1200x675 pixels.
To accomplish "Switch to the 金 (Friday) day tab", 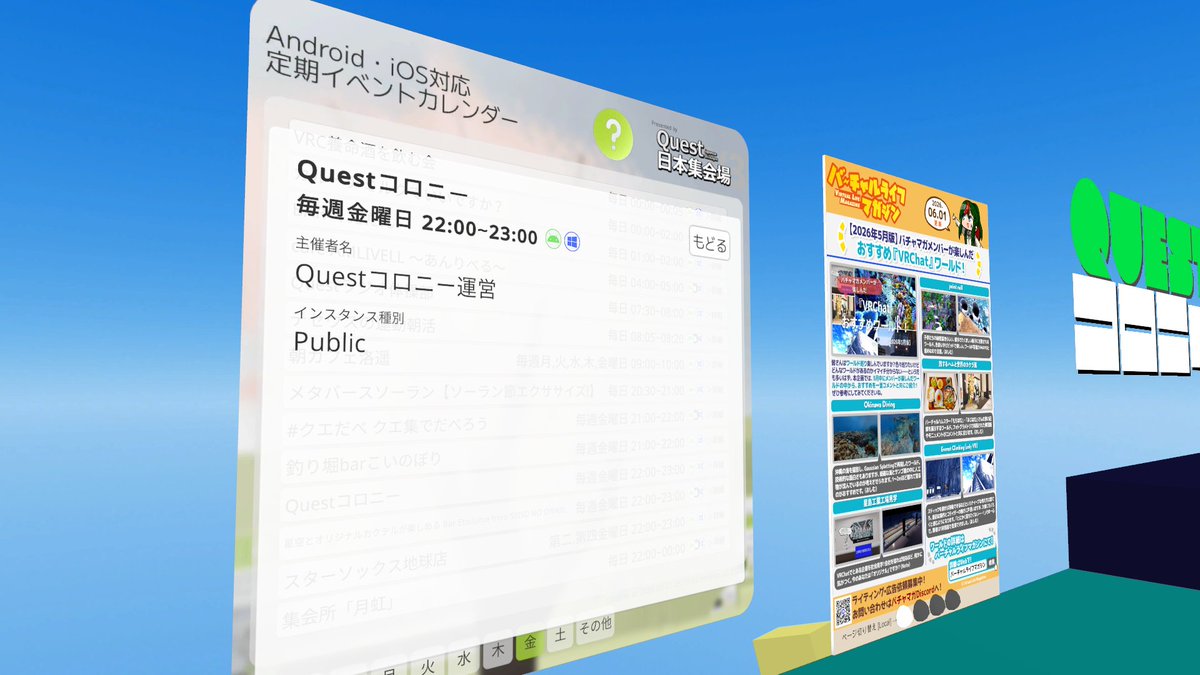I will coord(531,644).
